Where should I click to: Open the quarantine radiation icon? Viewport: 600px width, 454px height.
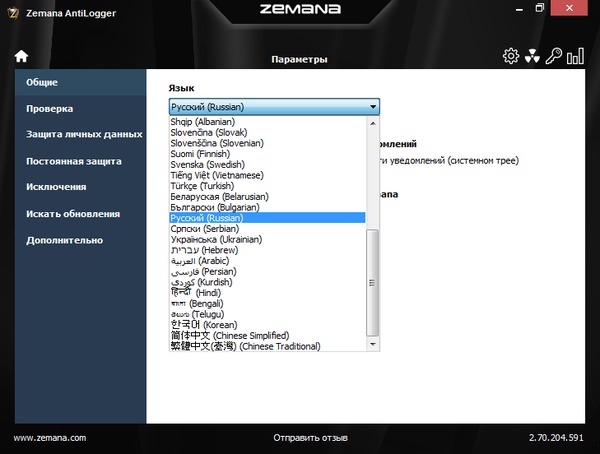[532, 56]
